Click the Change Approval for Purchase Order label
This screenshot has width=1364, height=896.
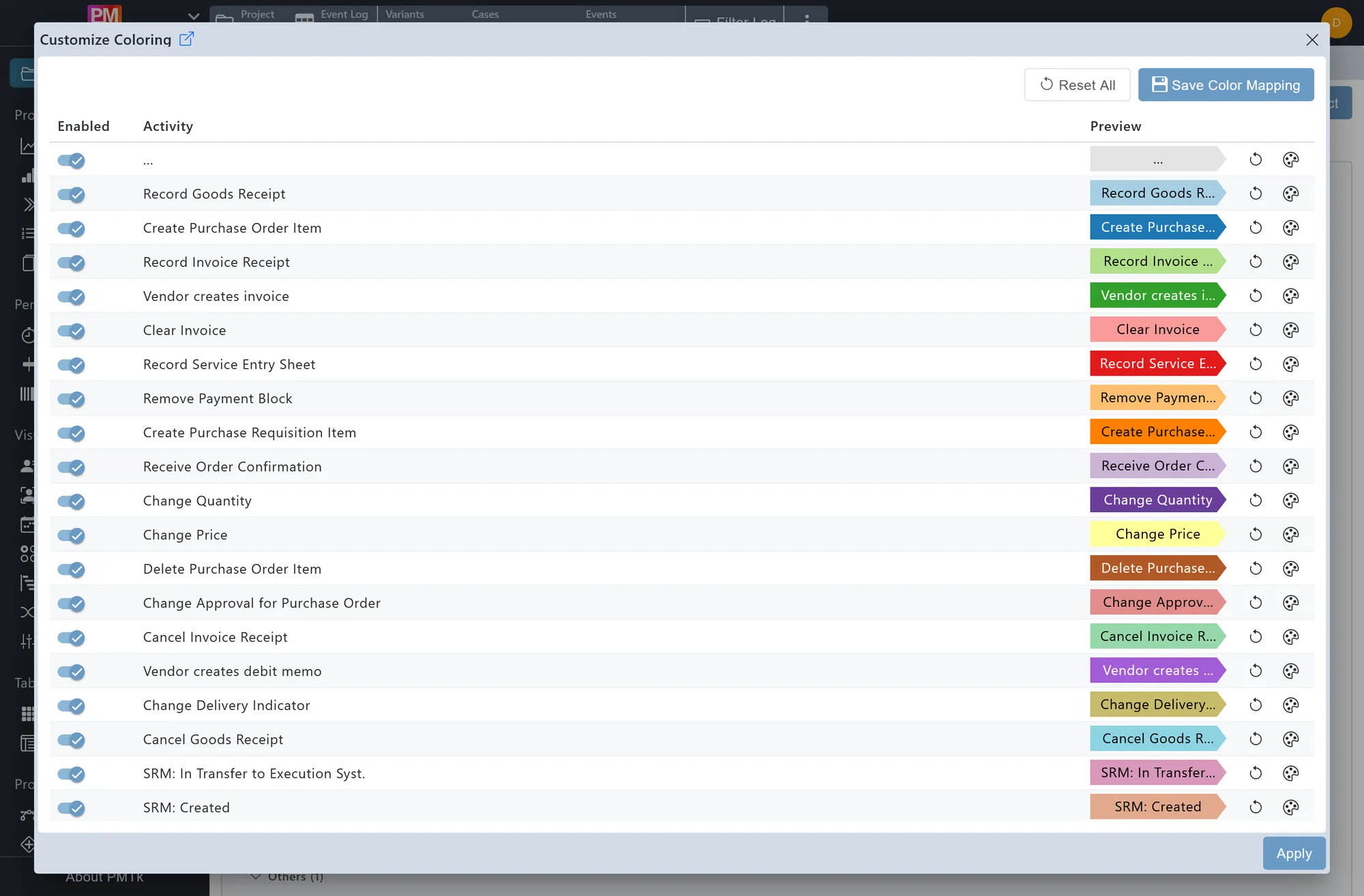262,603
